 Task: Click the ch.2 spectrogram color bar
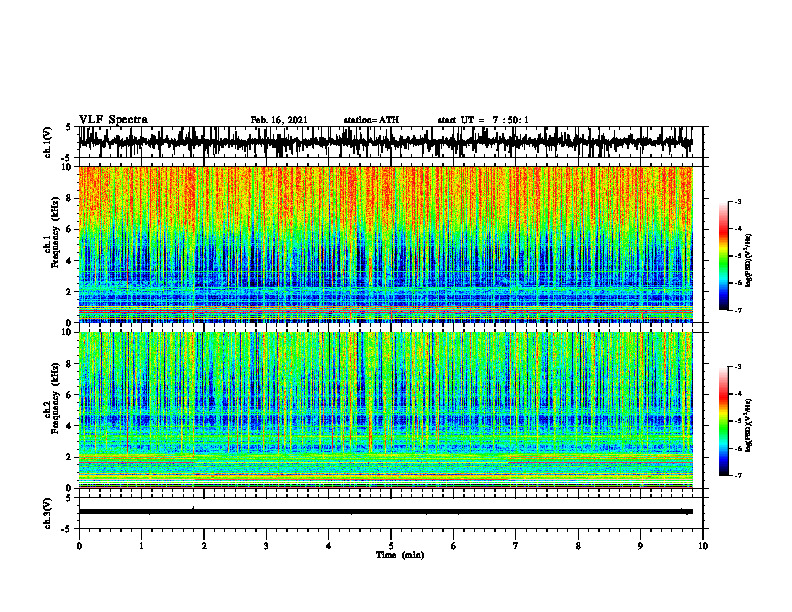pyautogui.click(x=723, y=421)
